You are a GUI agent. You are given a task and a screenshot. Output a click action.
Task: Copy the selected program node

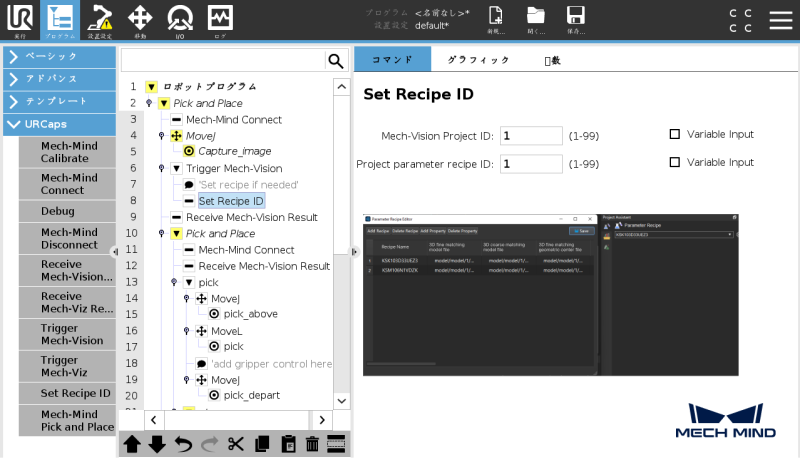[262, 444]
